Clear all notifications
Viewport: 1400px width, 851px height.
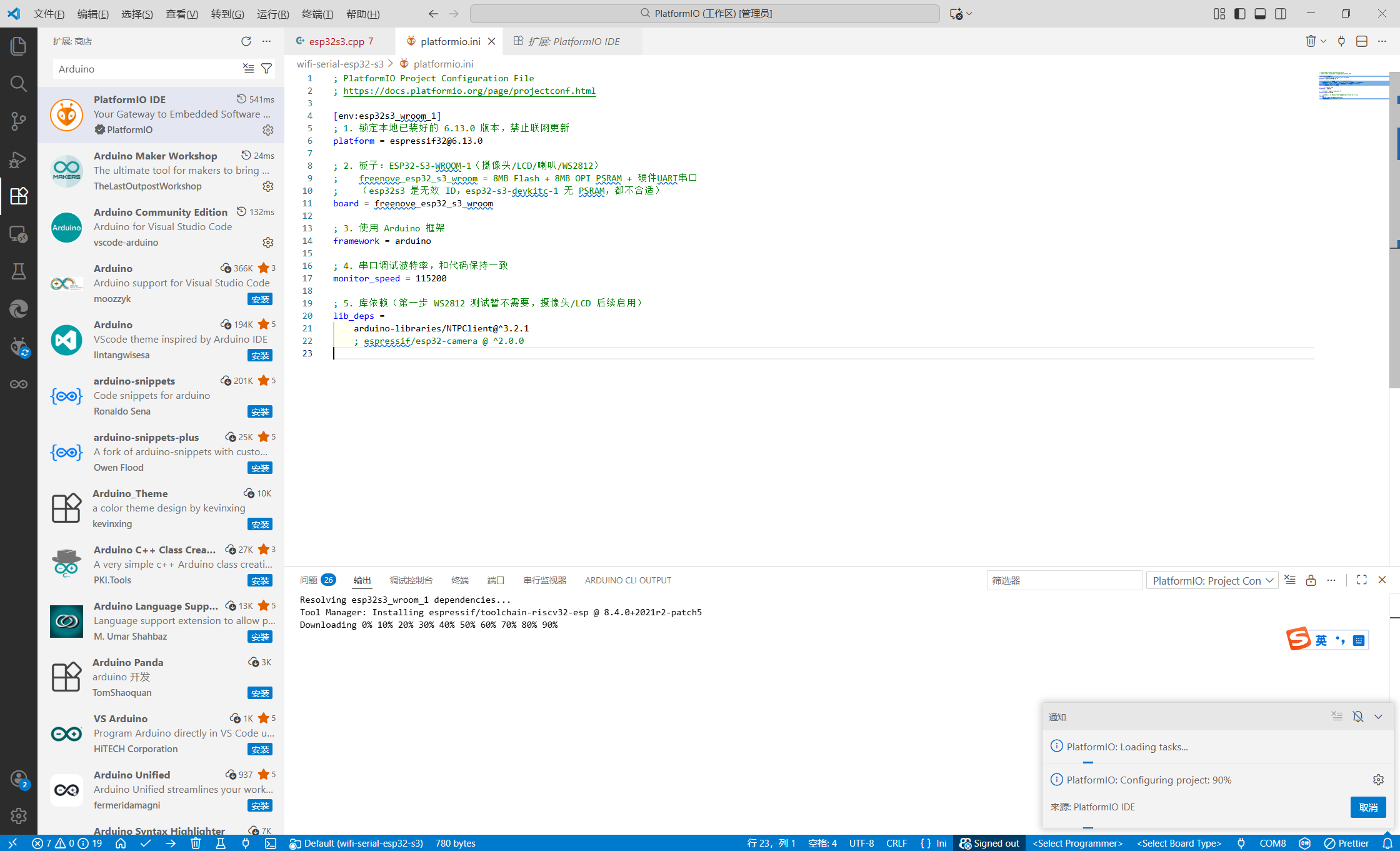pos(1337,717)
